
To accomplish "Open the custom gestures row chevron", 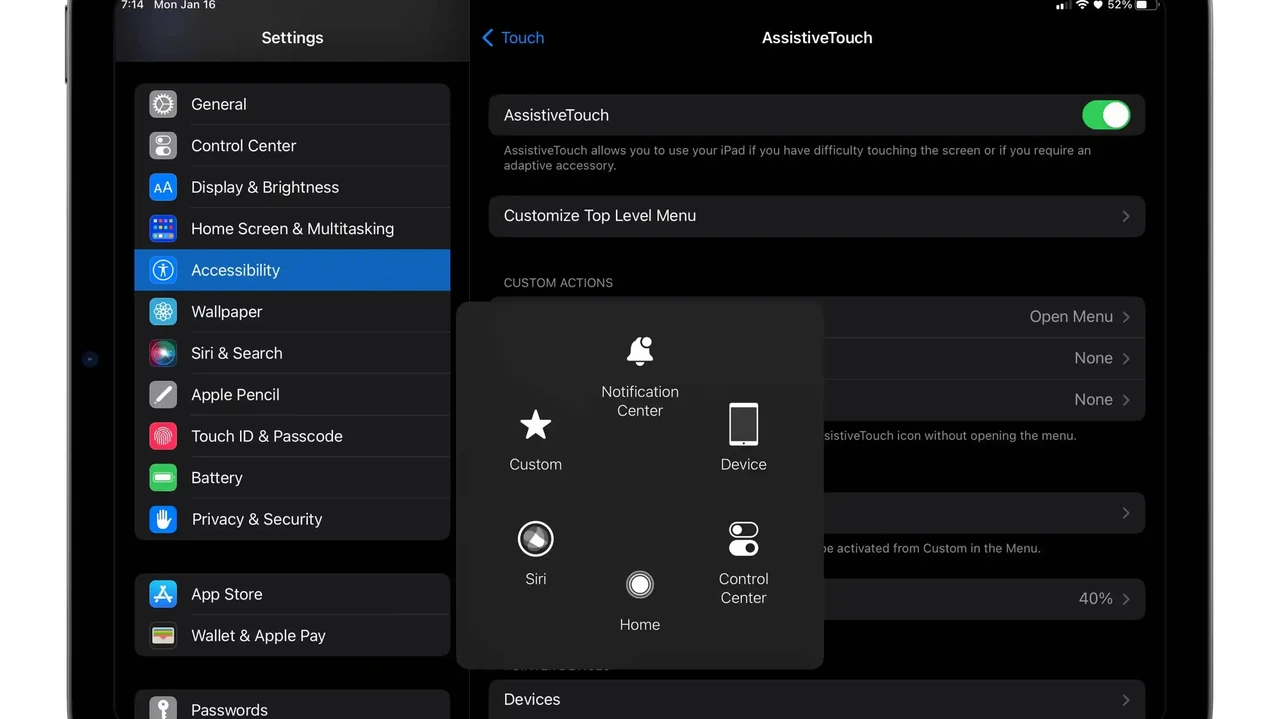I will click(x=1126, y=513).
